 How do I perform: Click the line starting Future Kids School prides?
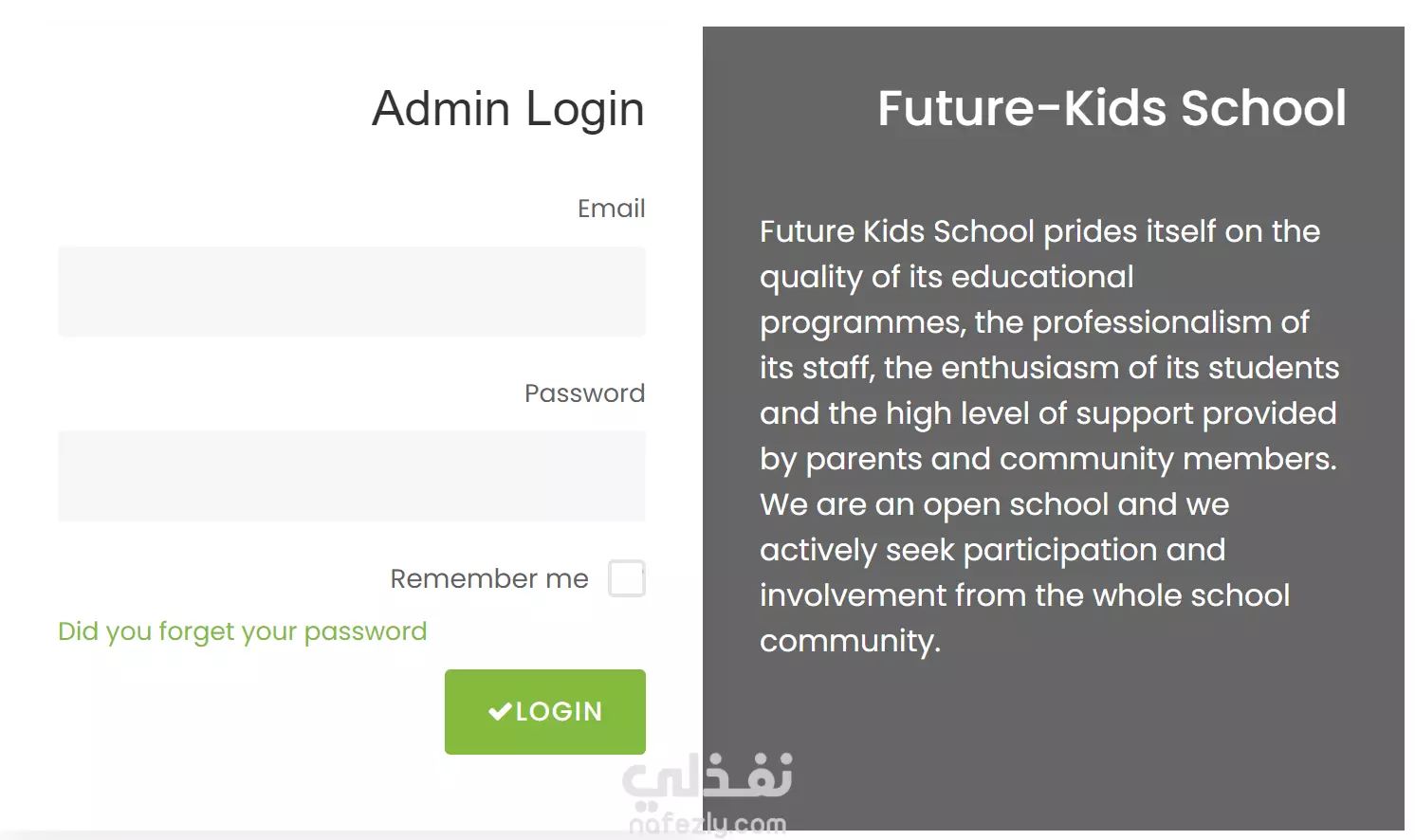pos(1039,231)
